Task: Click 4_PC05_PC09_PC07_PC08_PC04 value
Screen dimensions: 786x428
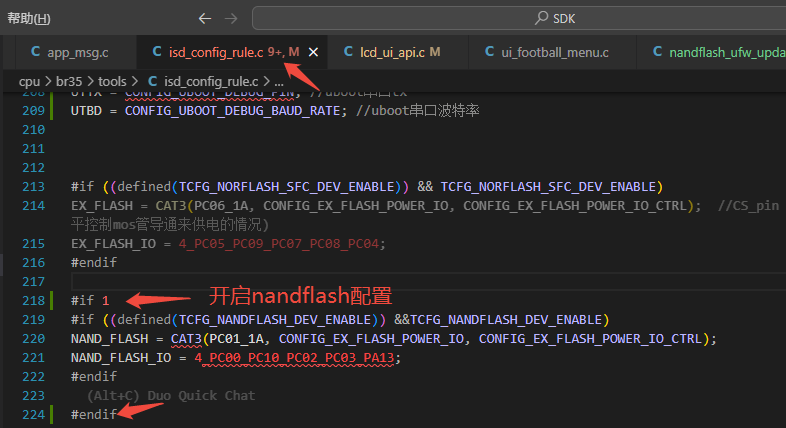Action: (x=279, y=244)
